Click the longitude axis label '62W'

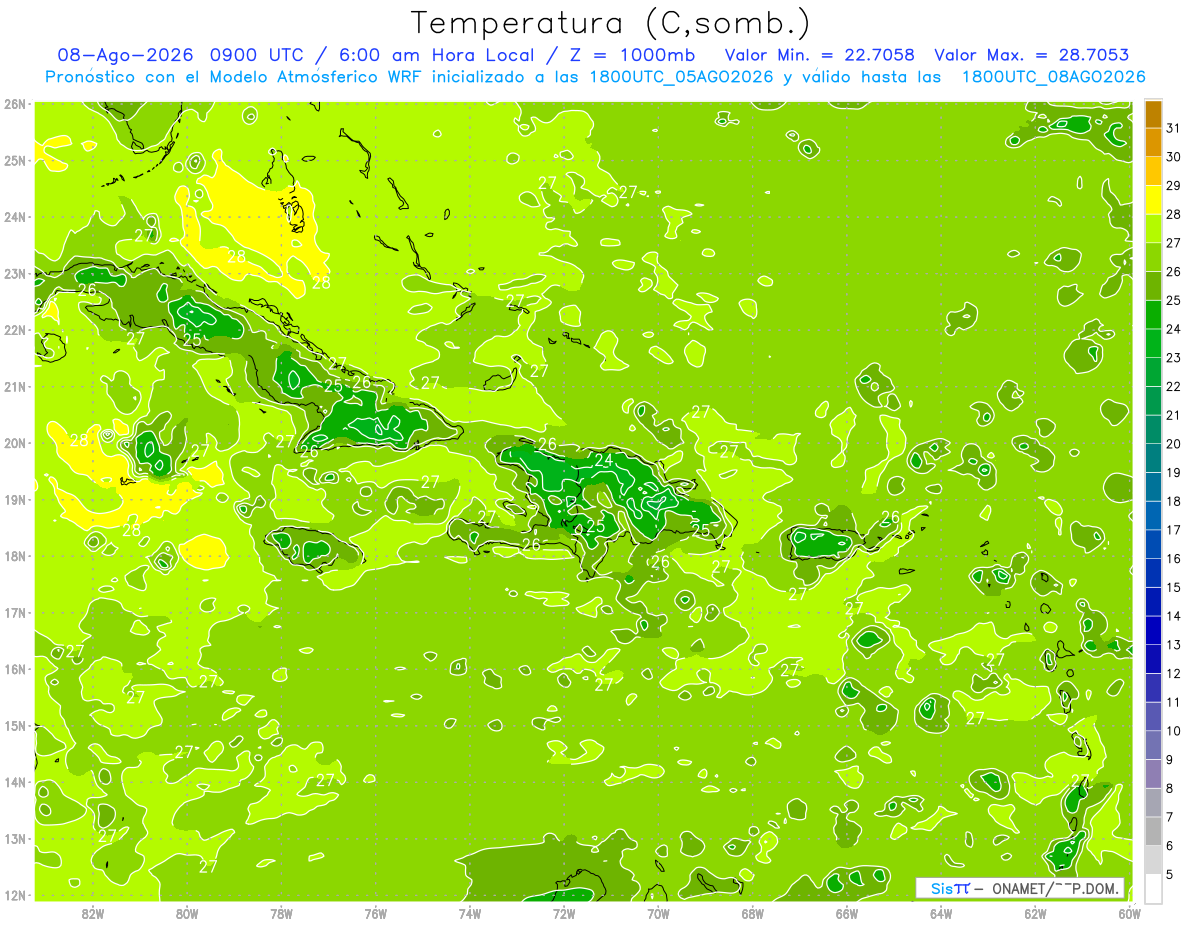tap(1036, 913)
